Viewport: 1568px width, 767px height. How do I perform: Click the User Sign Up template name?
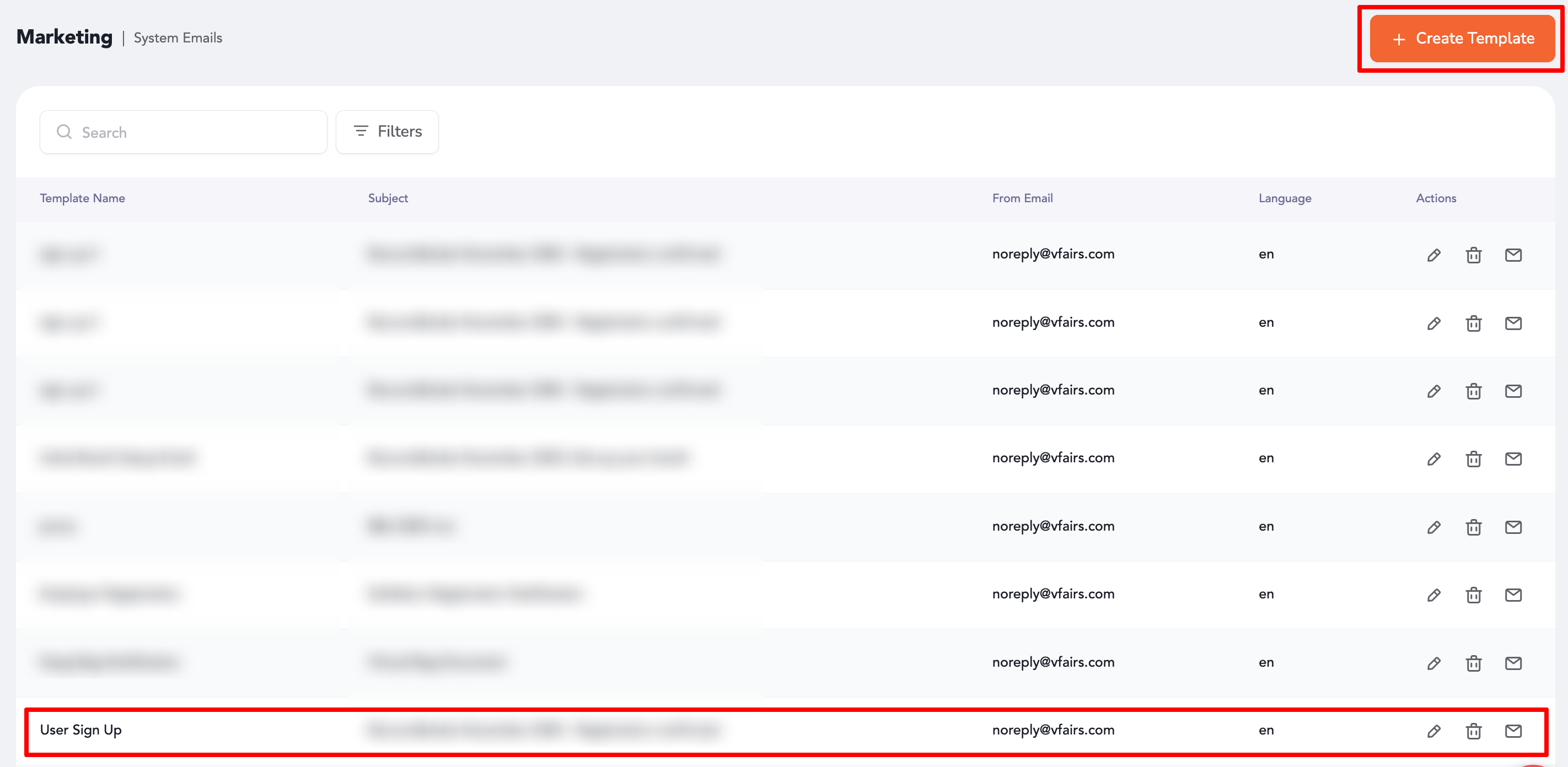tap(81, 730)
